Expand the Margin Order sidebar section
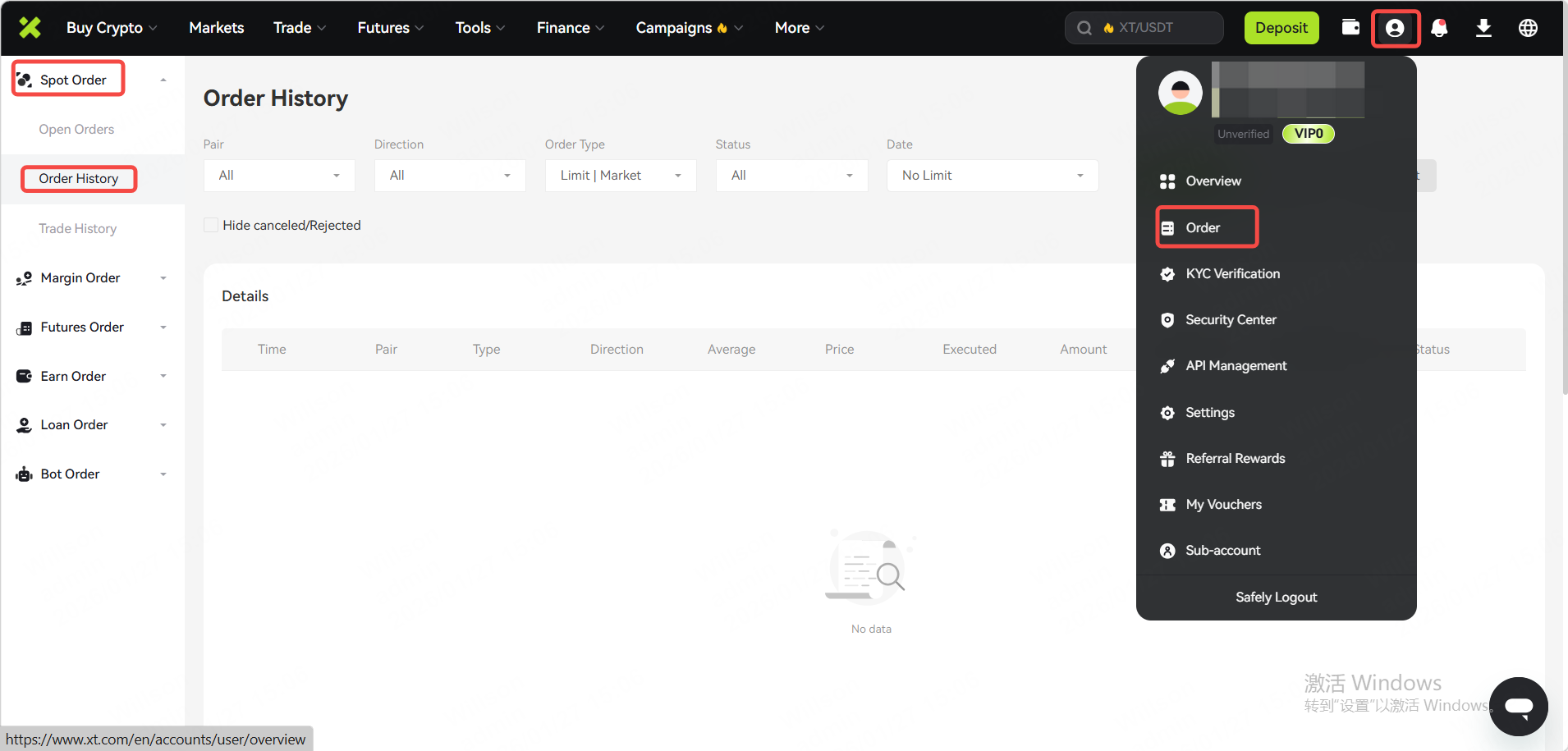Image resolution: width=1568 pixels, height=751 pixels. pos(91,278)
